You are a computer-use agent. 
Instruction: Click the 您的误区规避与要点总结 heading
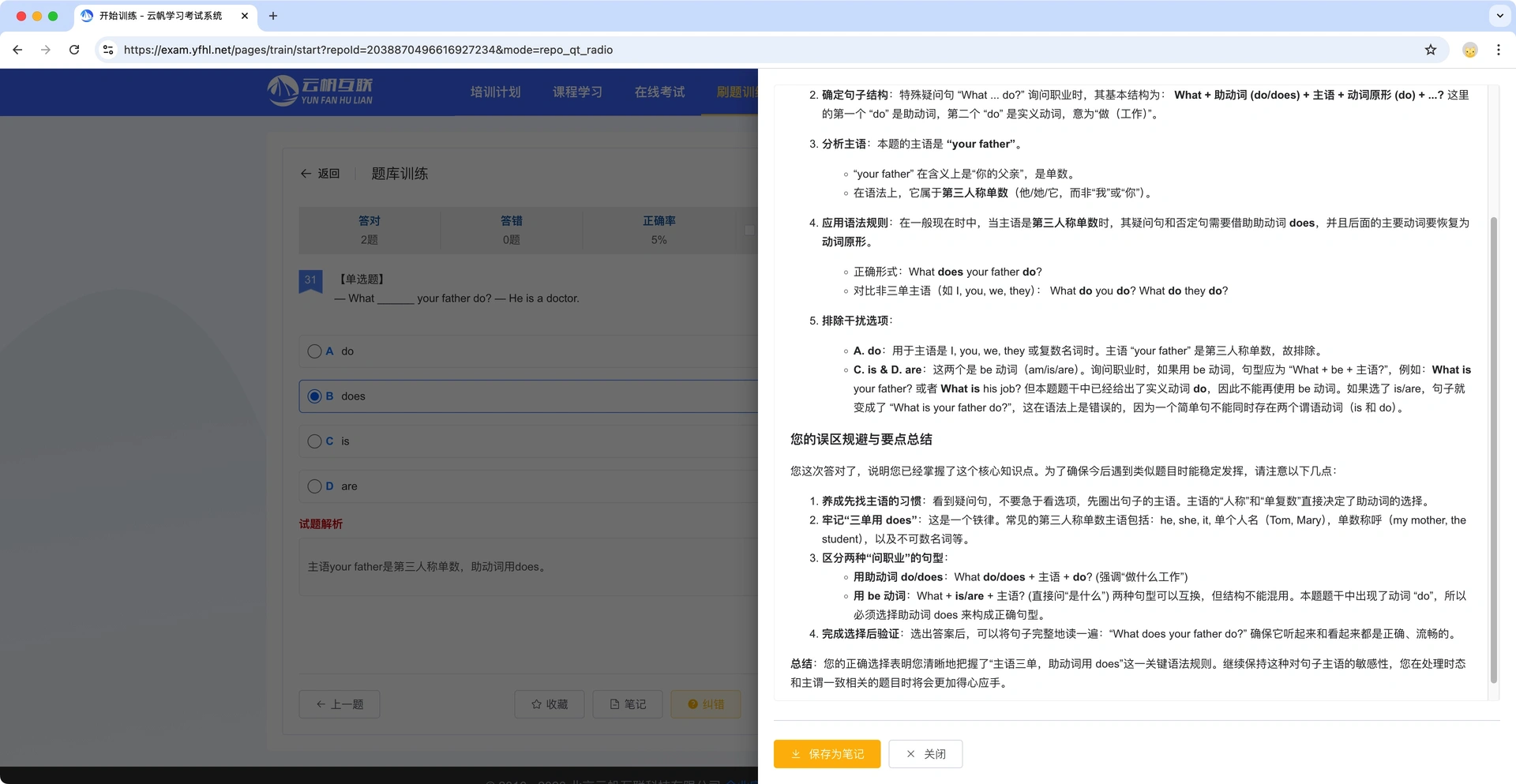[x=861, y=440]
